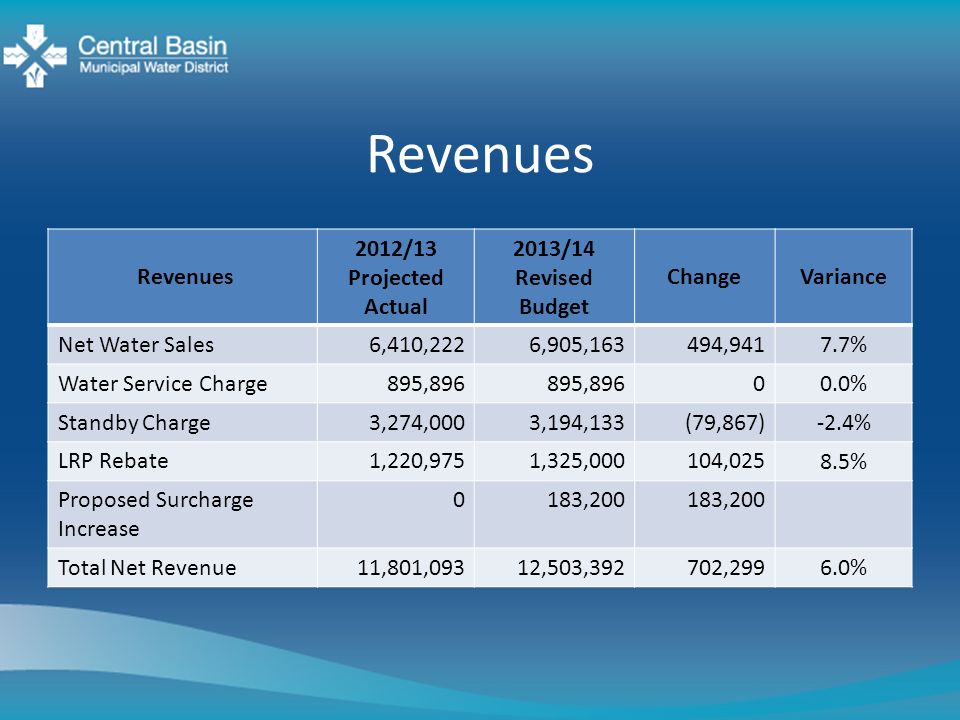Viewport: 960px width, 720px height.
Task: Select the Proposed Surcharge Increase label
Action: pyautogui.click(x=156, y=514)
